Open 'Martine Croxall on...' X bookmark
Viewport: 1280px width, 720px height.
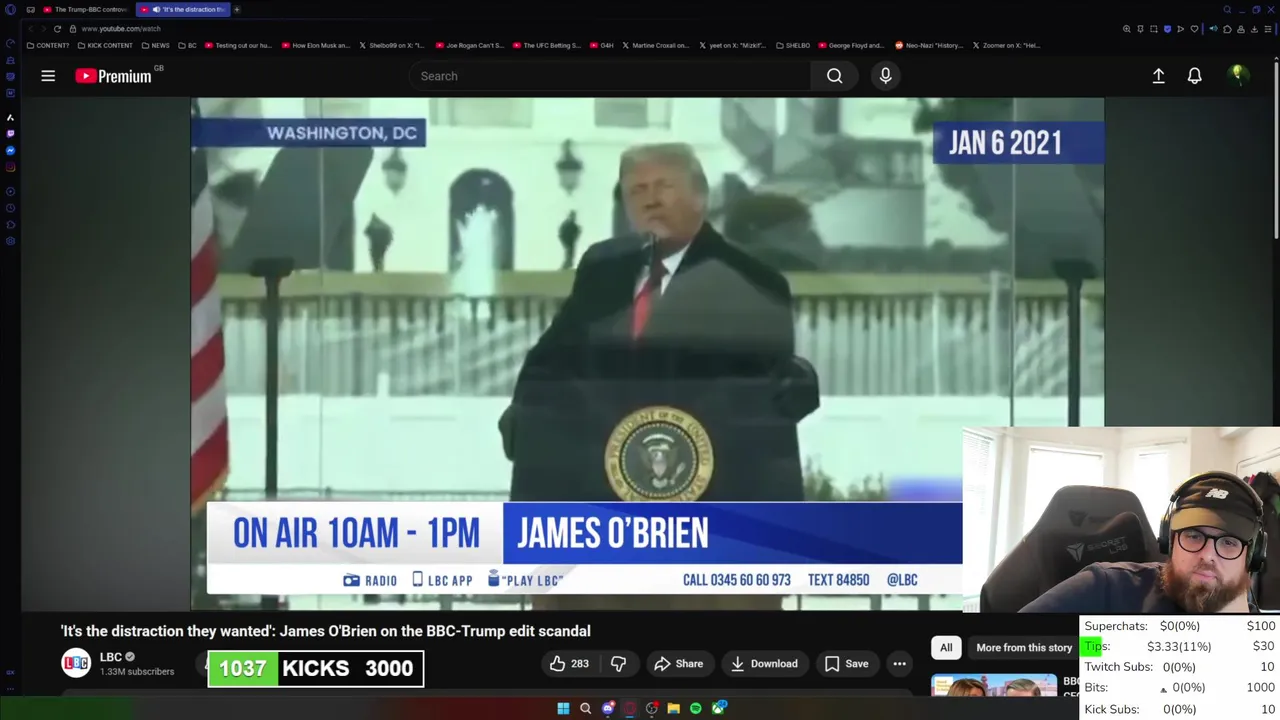pos(656,45)
